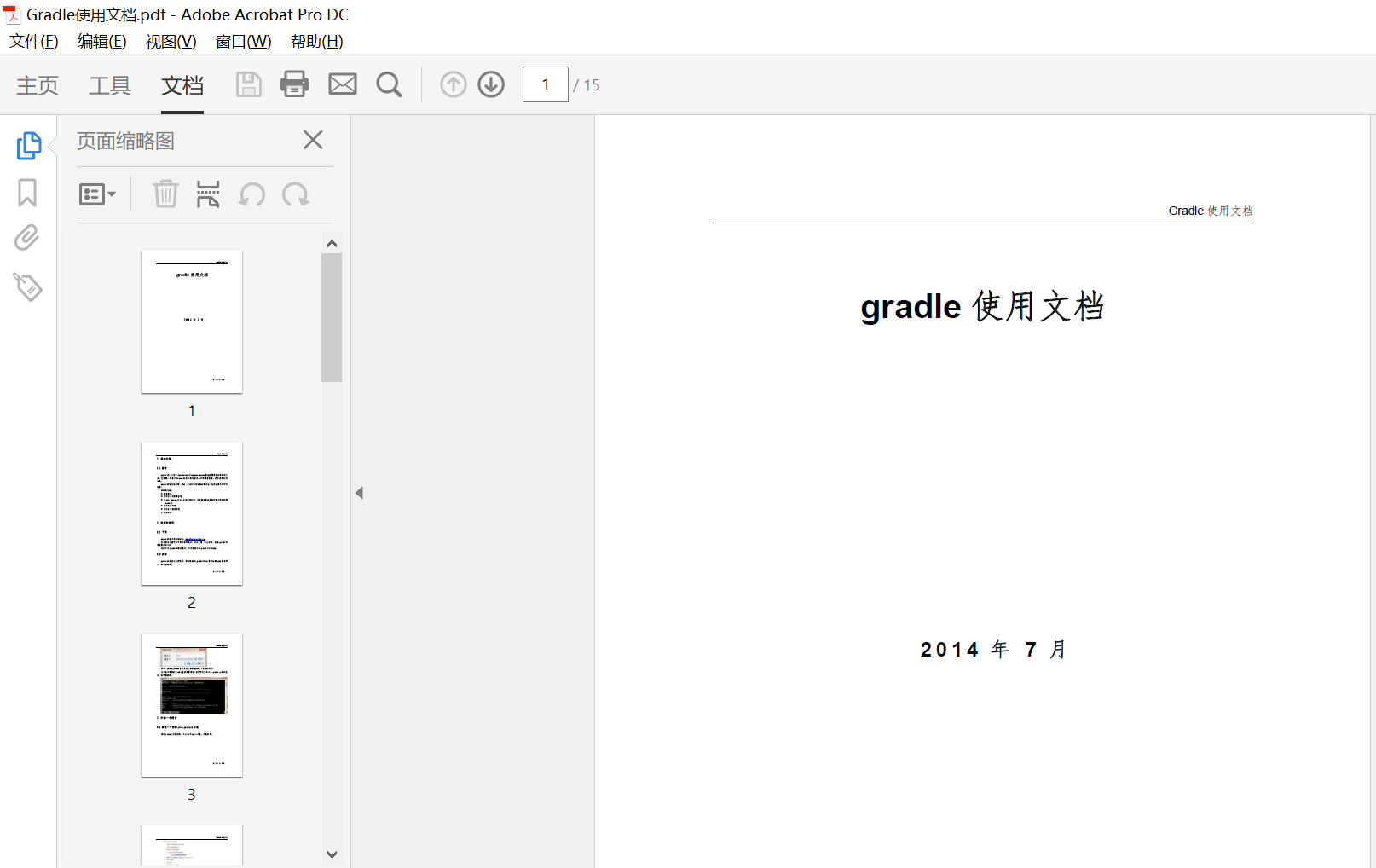1376x868 pixels.
Task: Click thumbnail panel scroll down arrow
Action: click(332, 854)
